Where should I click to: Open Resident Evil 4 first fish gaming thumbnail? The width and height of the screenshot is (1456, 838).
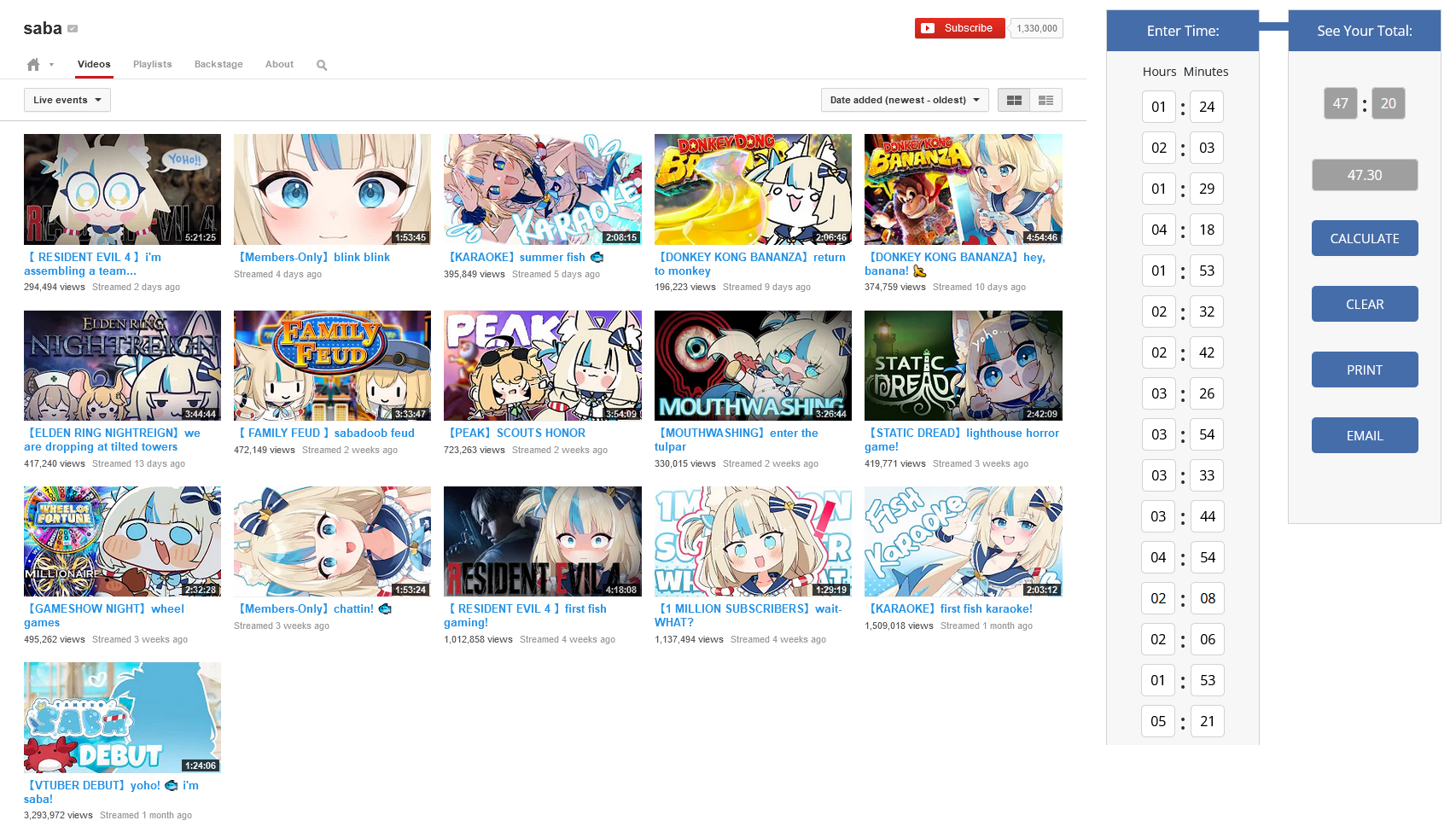click(543, 541)
